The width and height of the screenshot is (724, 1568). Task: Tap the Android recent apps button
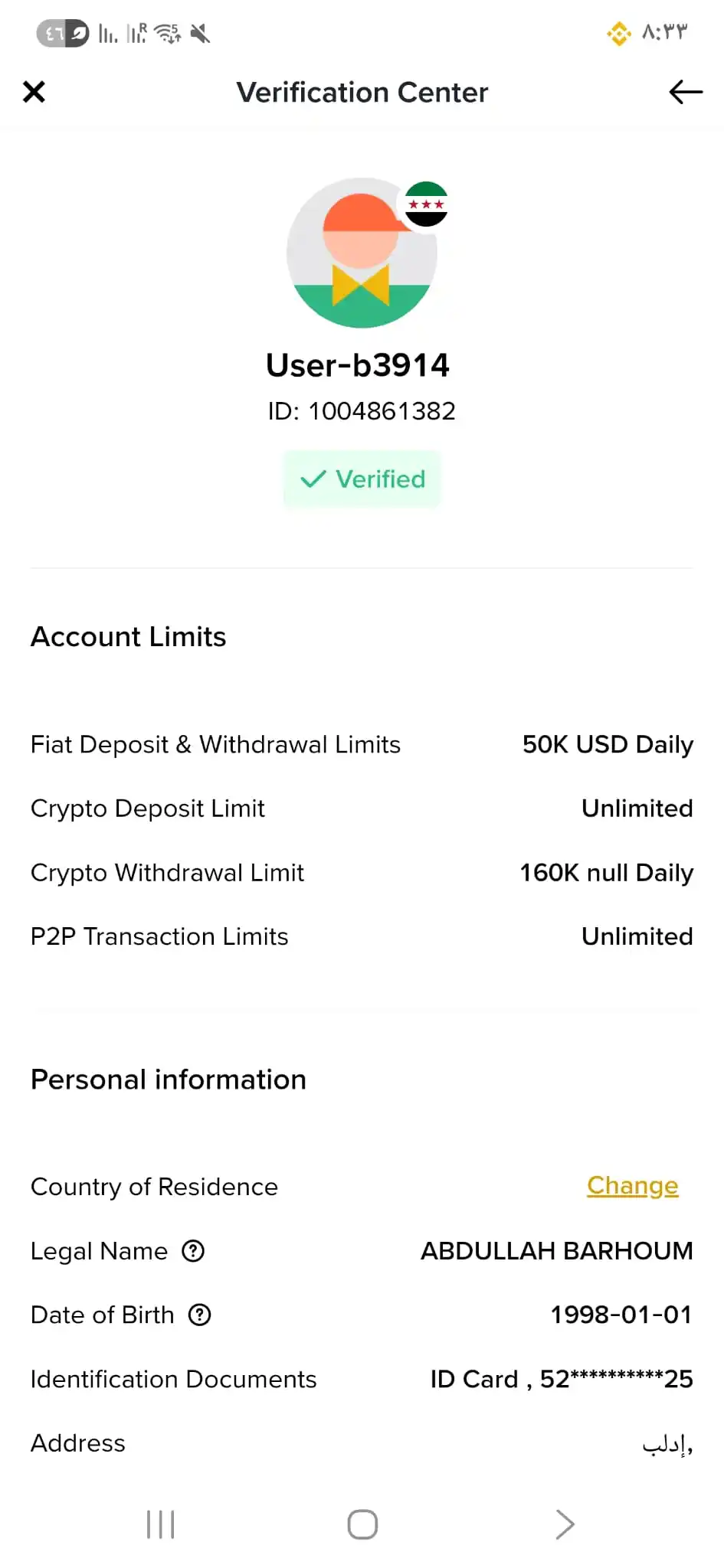[x=161, y=1524]
